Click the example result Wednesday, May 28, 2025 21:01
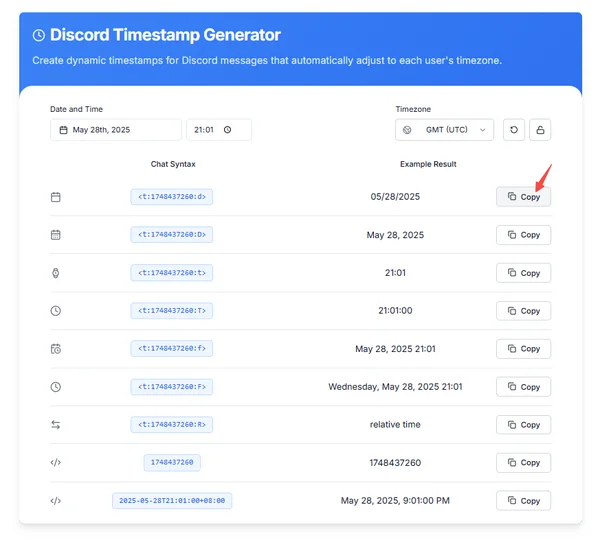Screen dimensions: 600x540 [395, 387]
